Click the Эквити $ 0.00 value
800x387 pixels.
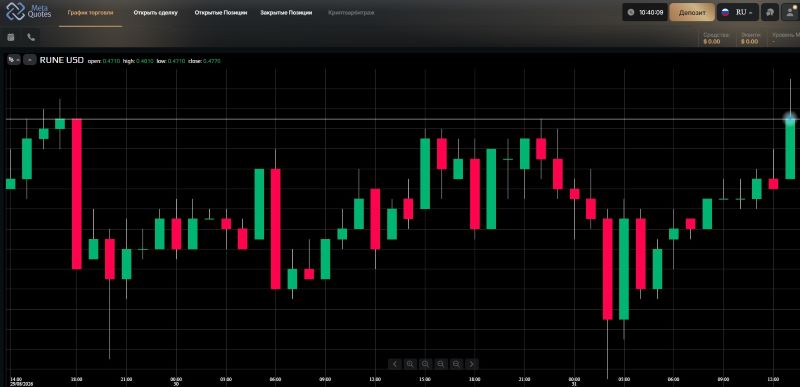pos(749,41)
